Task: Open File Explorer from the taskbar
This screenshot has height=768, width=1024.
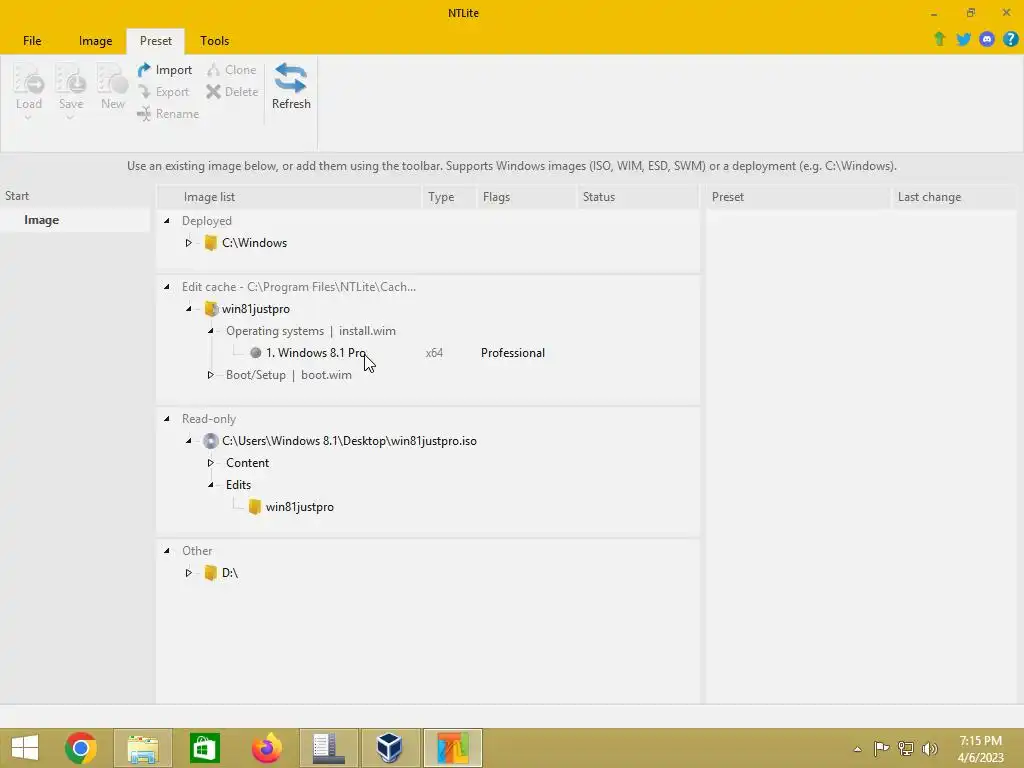Action: 143,748
